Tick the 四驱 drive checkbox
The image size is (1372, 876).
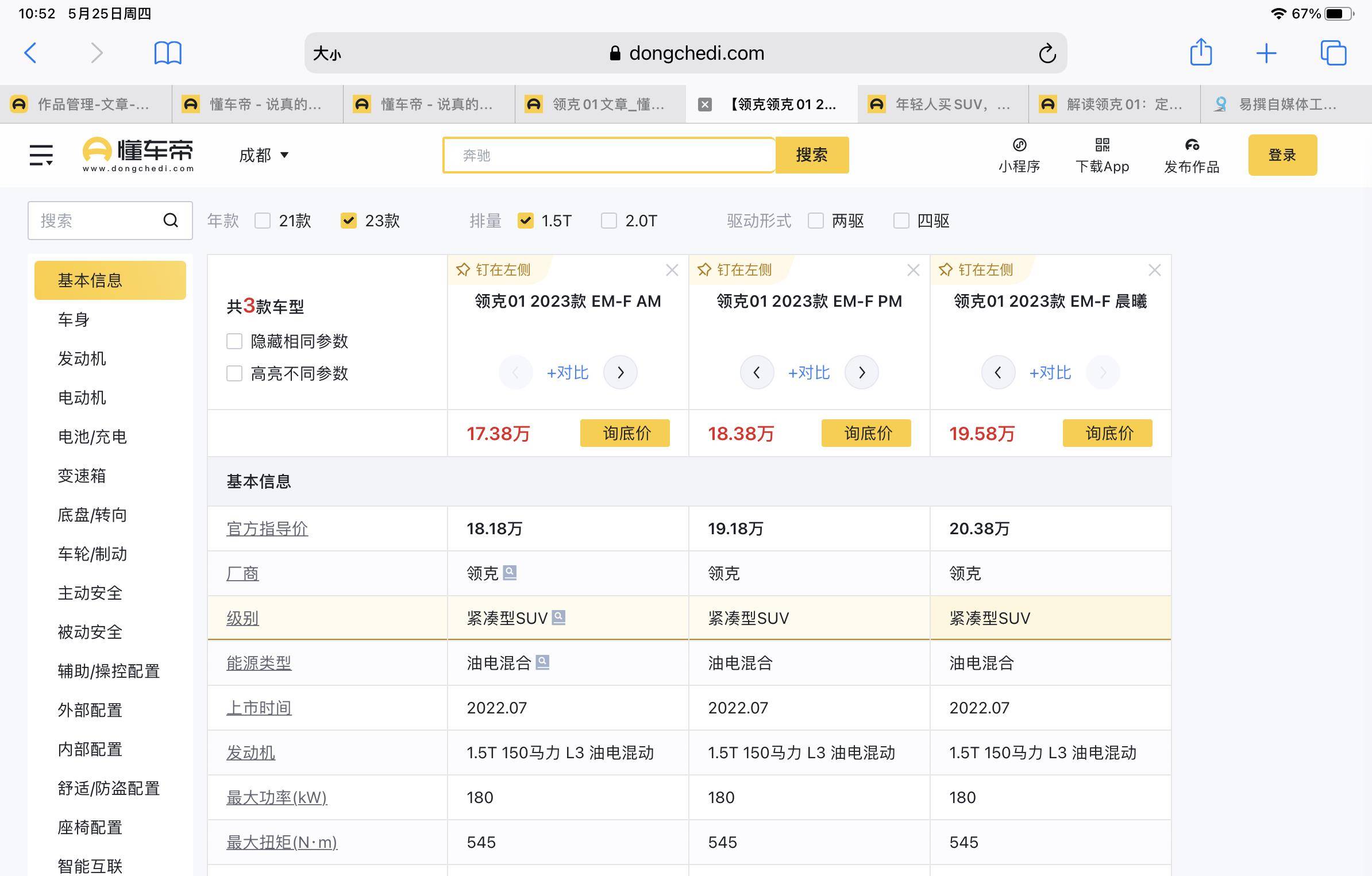(x=901, y=221)
